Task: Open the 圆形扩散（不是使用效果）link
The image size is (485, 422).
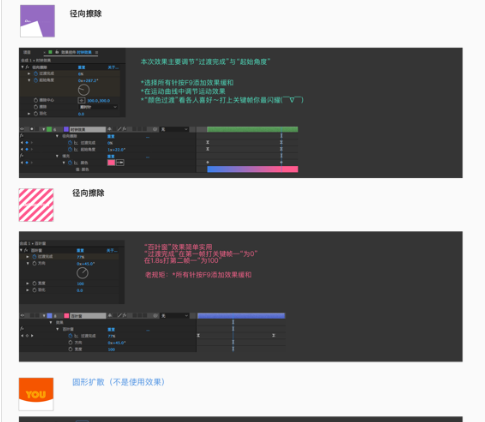Action: point(119,382)
